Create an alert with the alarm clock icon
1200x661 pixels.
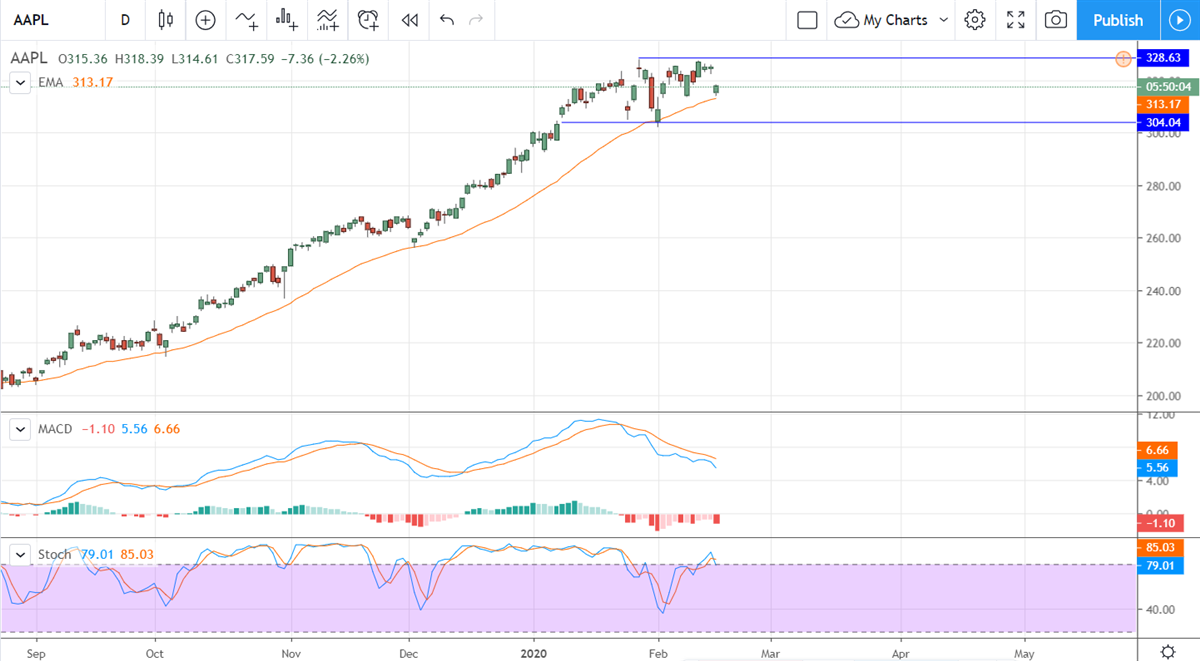pyautogui.click(x=369, y=20)
